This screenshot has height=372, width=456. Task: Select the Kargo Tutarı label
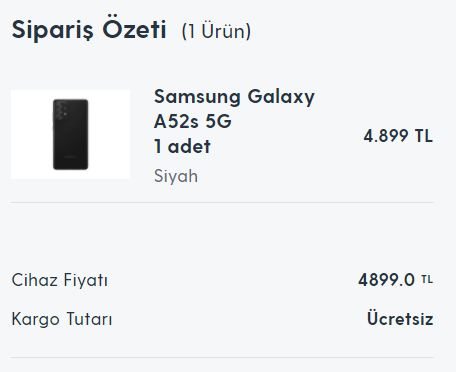pos(62,319)
